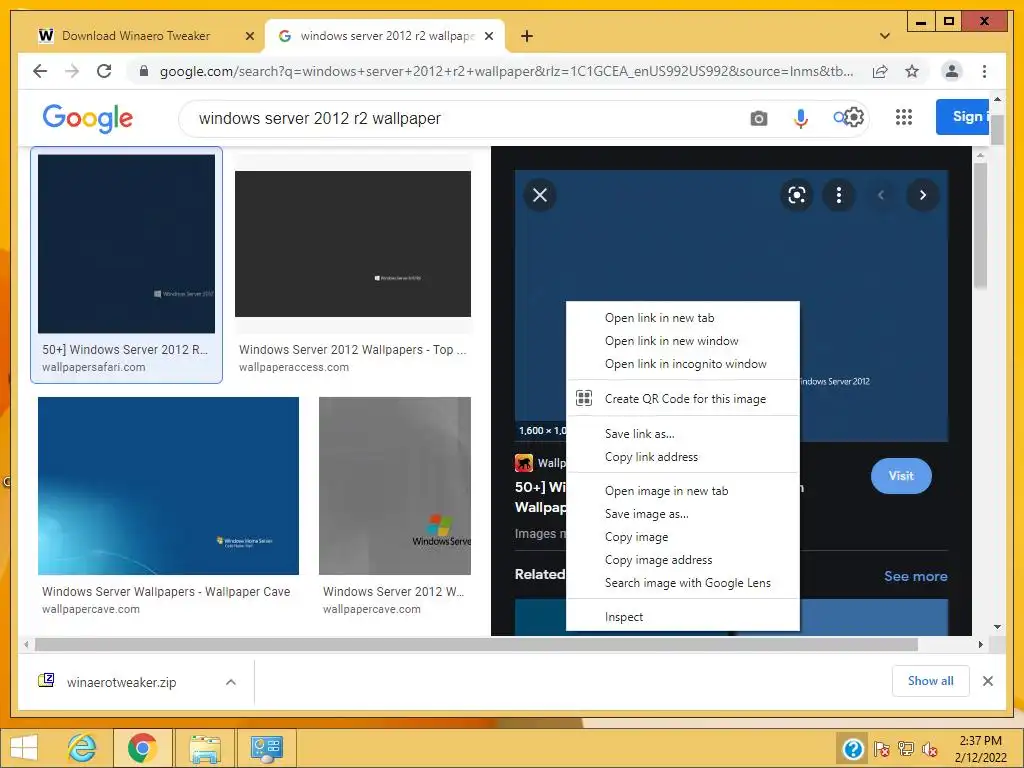1024x768 pixels.
Task: Choose Save link as...
Action: [682, 434]
